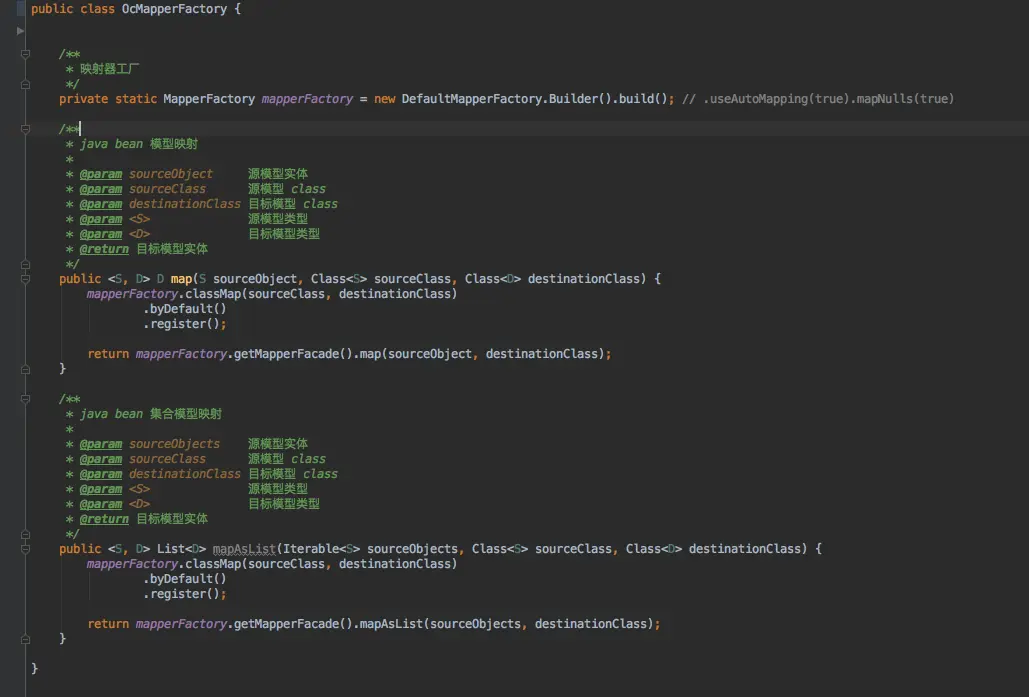
Task: Click the fold marker on the */ line above mapAsList
Action: [x=26, y=534]
